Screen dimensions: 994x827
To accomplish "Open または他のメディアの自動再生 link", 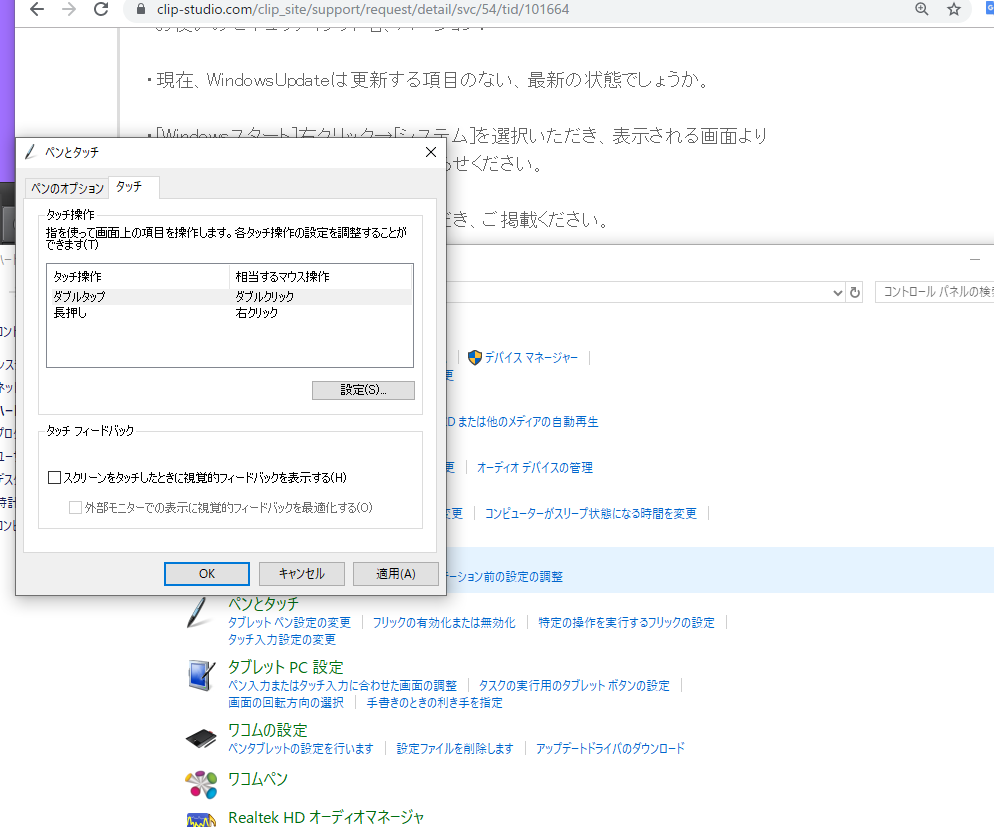I will coord(528,422).
